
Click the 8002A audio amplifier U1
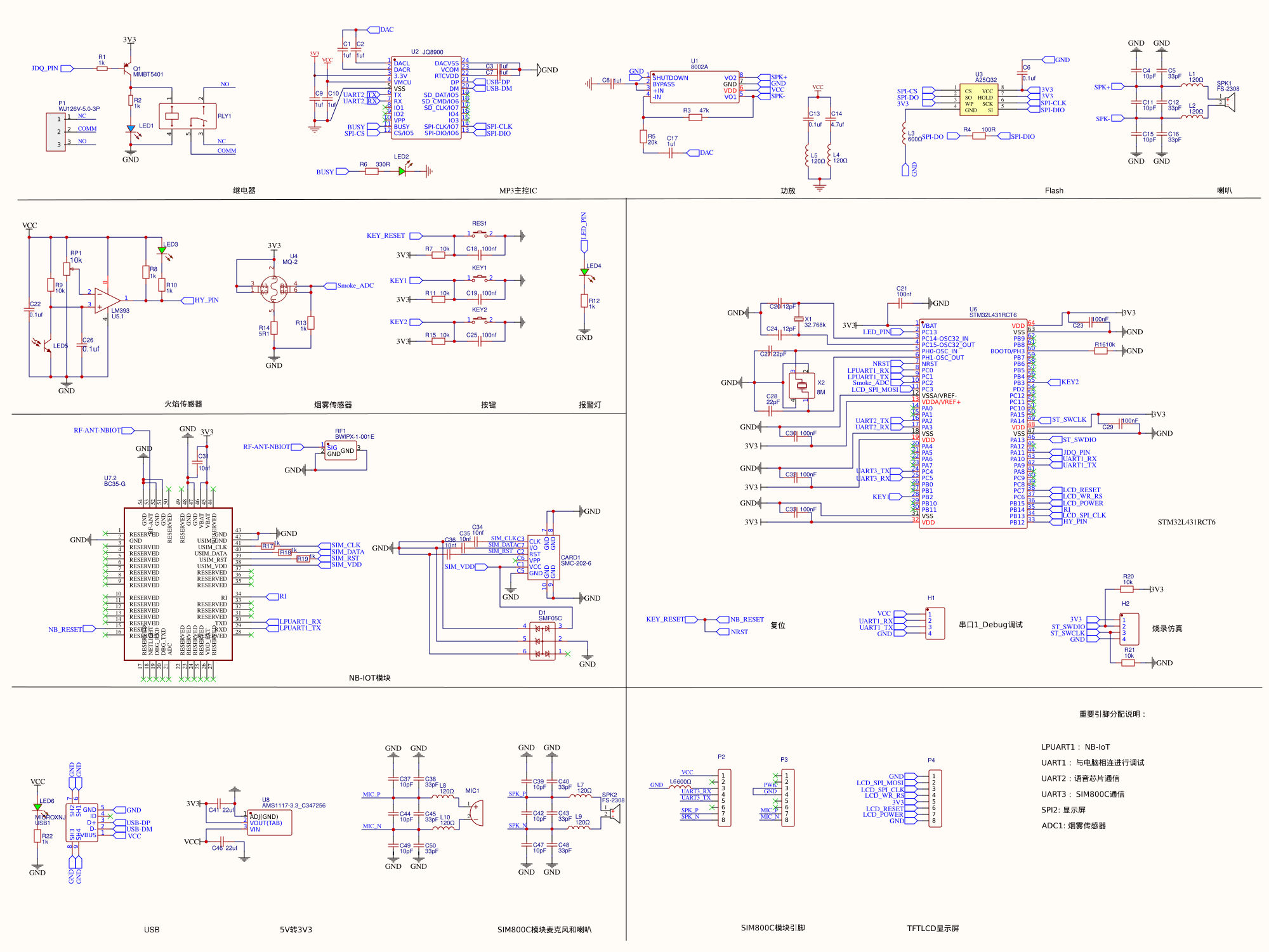pyautogui.click(x=694, y=87)
